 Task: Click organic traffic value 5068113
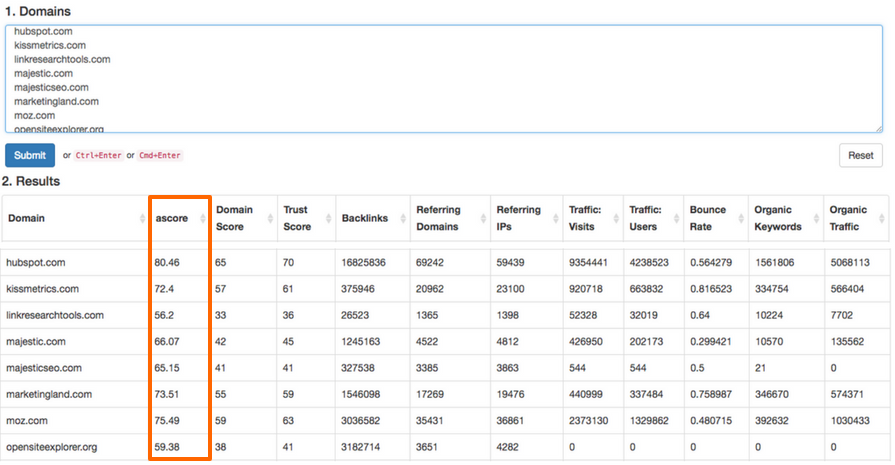coord(850,262)
